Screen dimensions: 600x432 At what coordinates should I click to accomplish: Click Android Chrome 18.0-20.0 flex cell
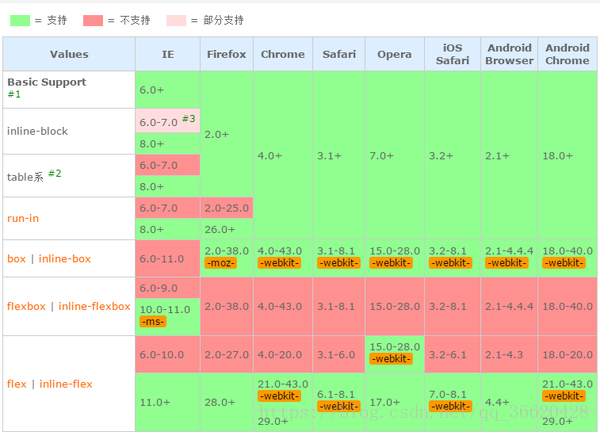click(567, 355)
